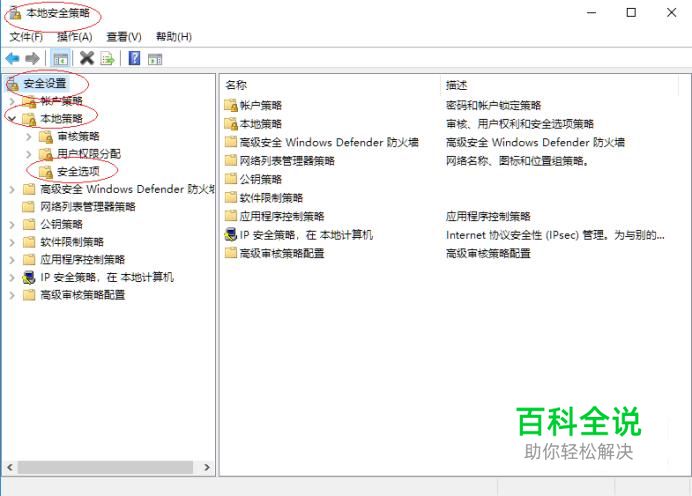This screenshot has height=496, width=692.
Task: Click the 高级安全 Windows Defender 防火墙 list folder icon
Action: [x=231, y=142]
